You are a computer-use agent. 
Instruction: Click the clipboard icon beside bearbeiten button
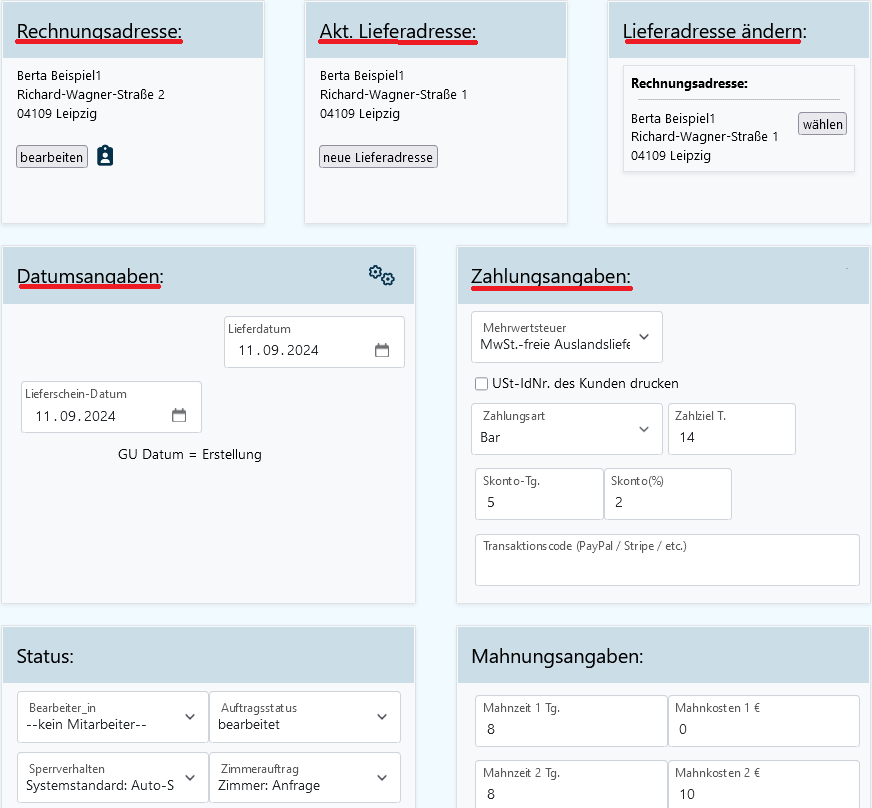pyautogui.click(x=105, y=156)
